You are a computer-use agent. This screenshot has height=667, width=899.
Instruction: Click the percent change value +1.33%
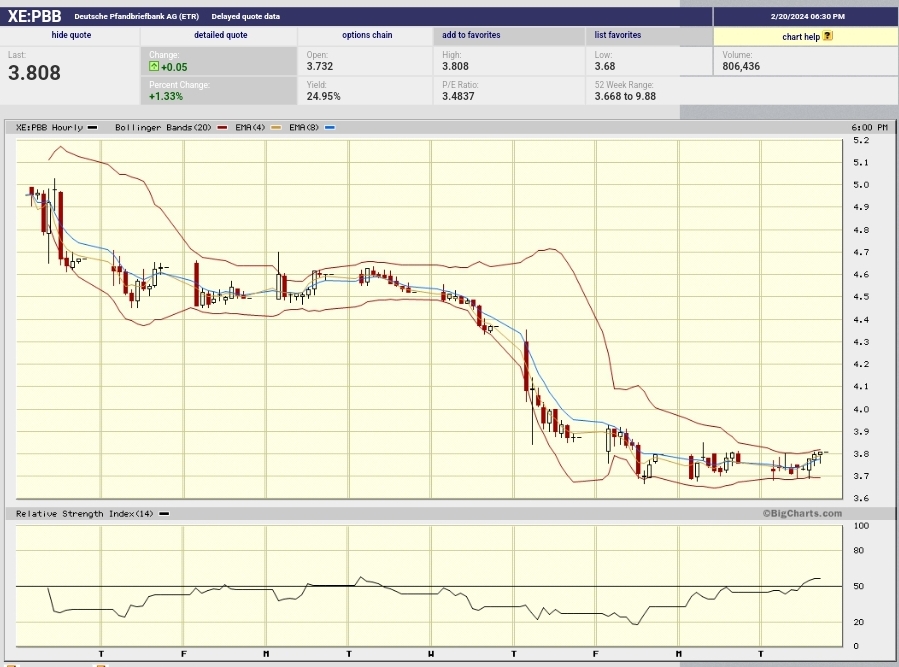click(x=166, y=96)
